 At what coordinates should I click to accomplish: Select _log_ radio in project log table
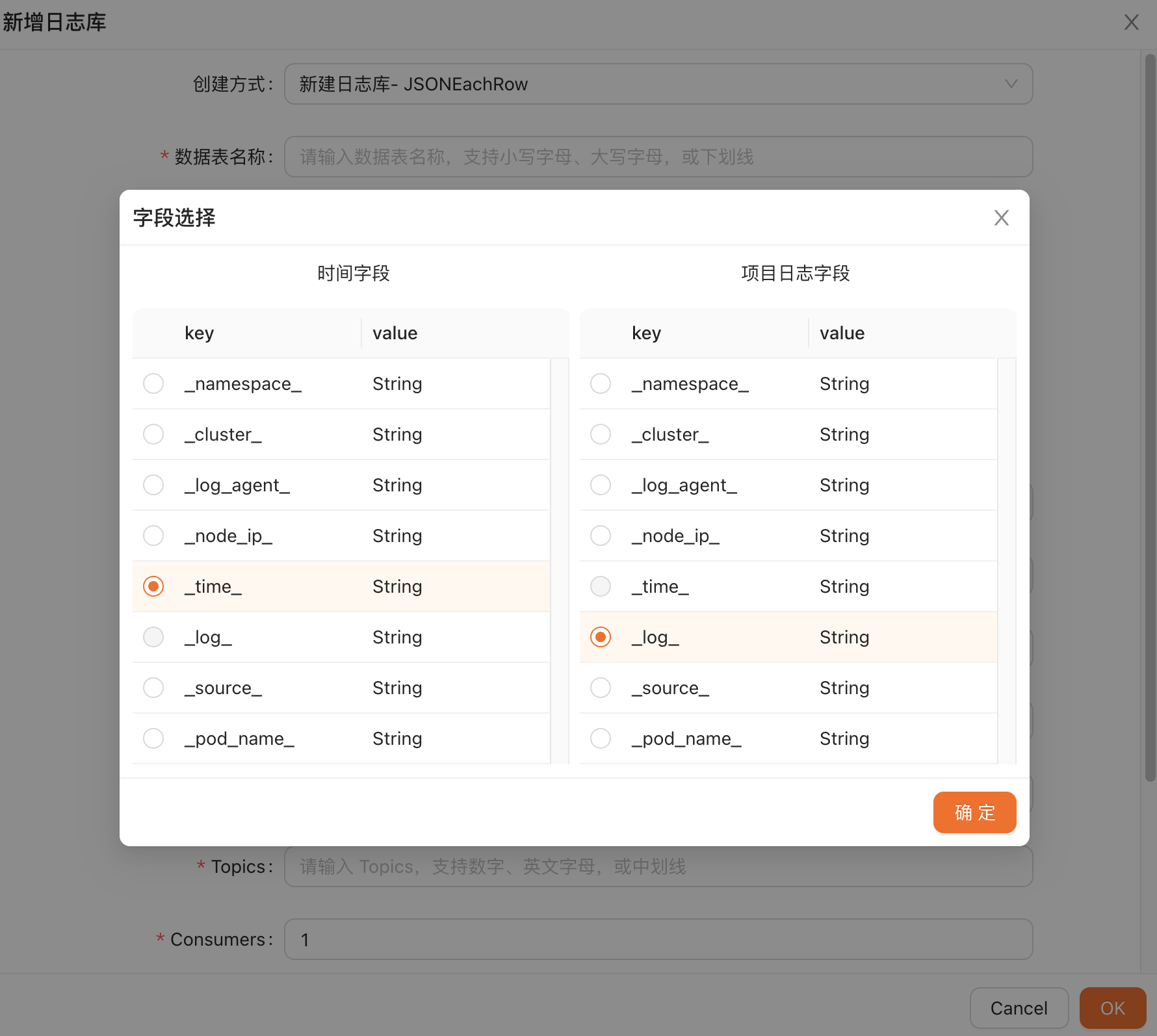pyautogui.click(x=601, y=637)
